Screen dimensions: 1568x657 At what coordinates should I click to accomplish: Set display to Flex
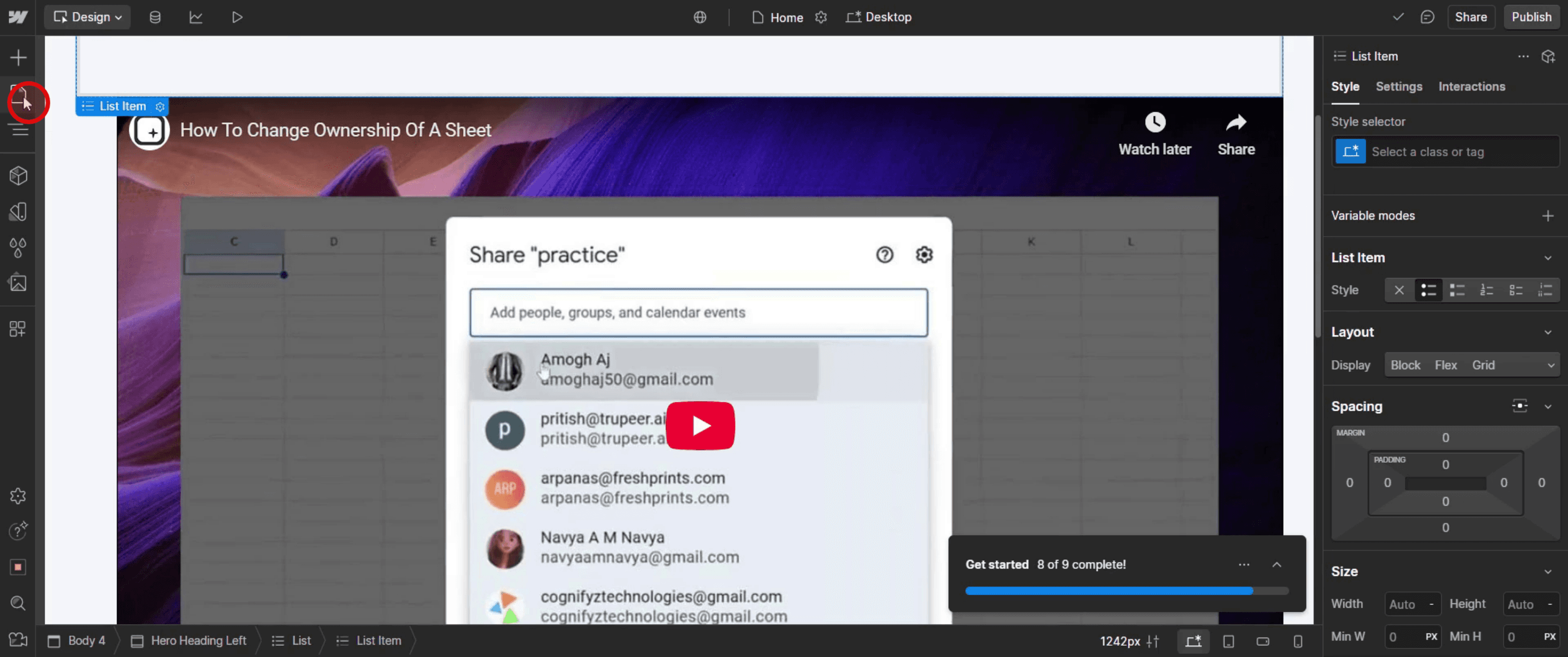pos(1445,366)
